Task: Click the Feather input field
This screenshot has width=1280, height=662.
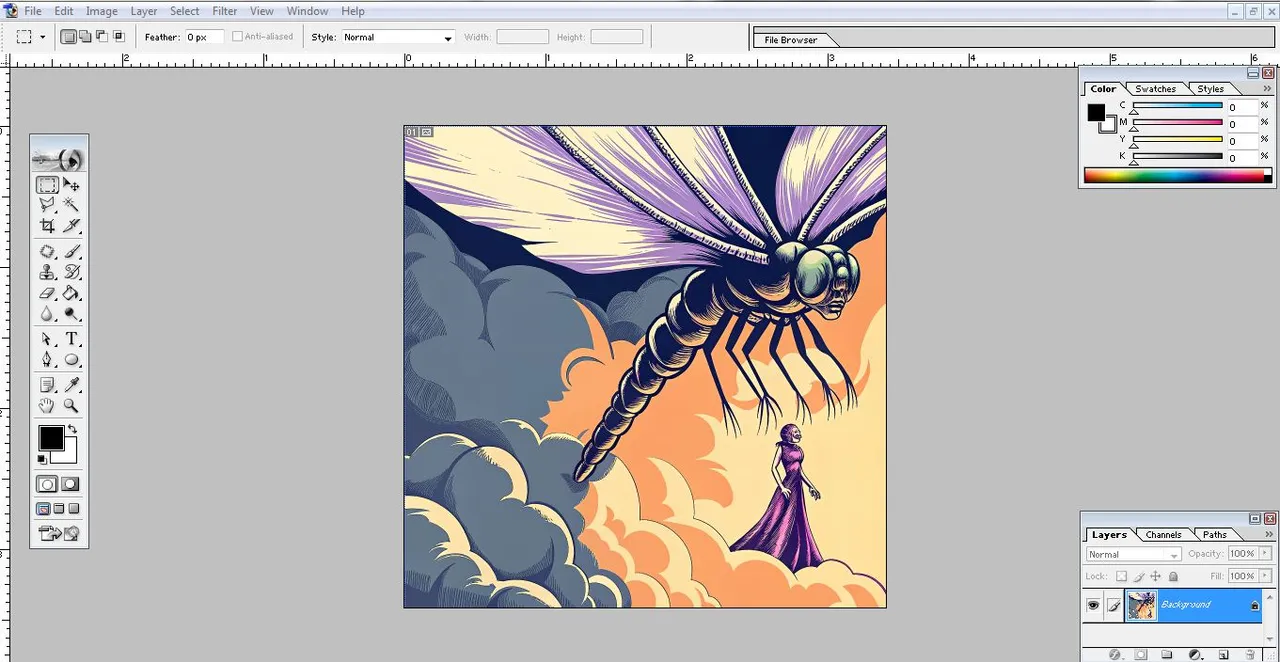Action: point(203,37)
